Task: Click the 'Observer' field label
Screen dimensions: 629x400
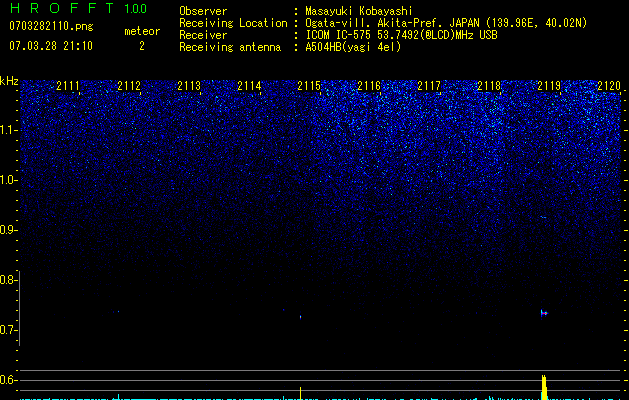Action: 203,11
